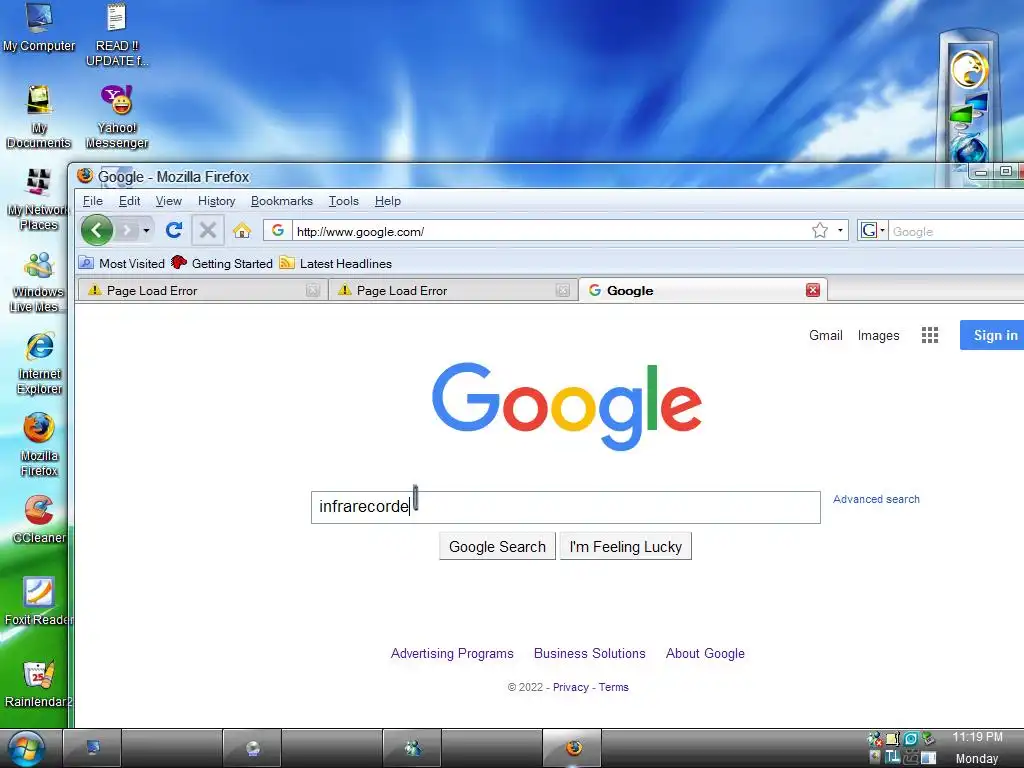Focus the Firefox Google search box
The image size is (1024, 768).
tap(956, 231)
